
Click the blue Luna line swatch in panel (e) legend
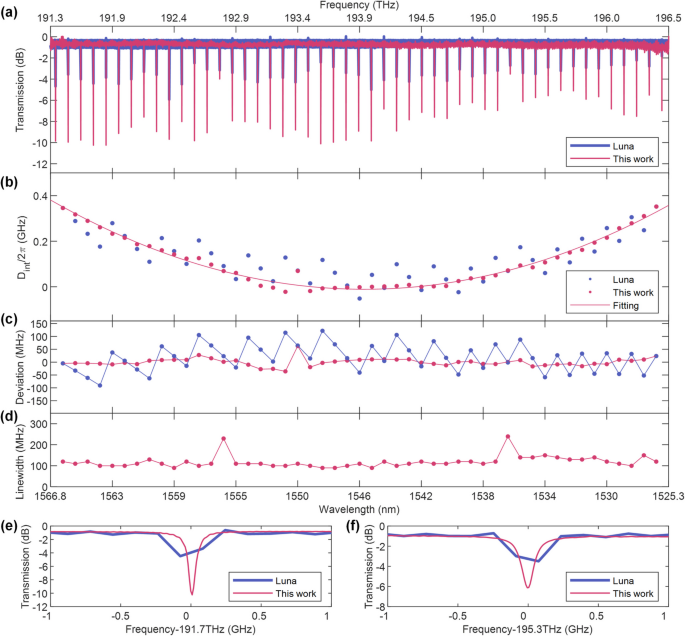tap(248, 579)
